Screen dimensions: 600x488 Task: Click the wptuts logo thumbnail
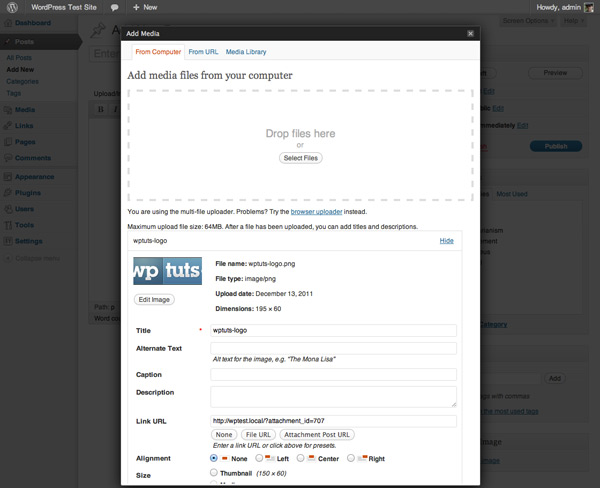[x=168, y=271]
